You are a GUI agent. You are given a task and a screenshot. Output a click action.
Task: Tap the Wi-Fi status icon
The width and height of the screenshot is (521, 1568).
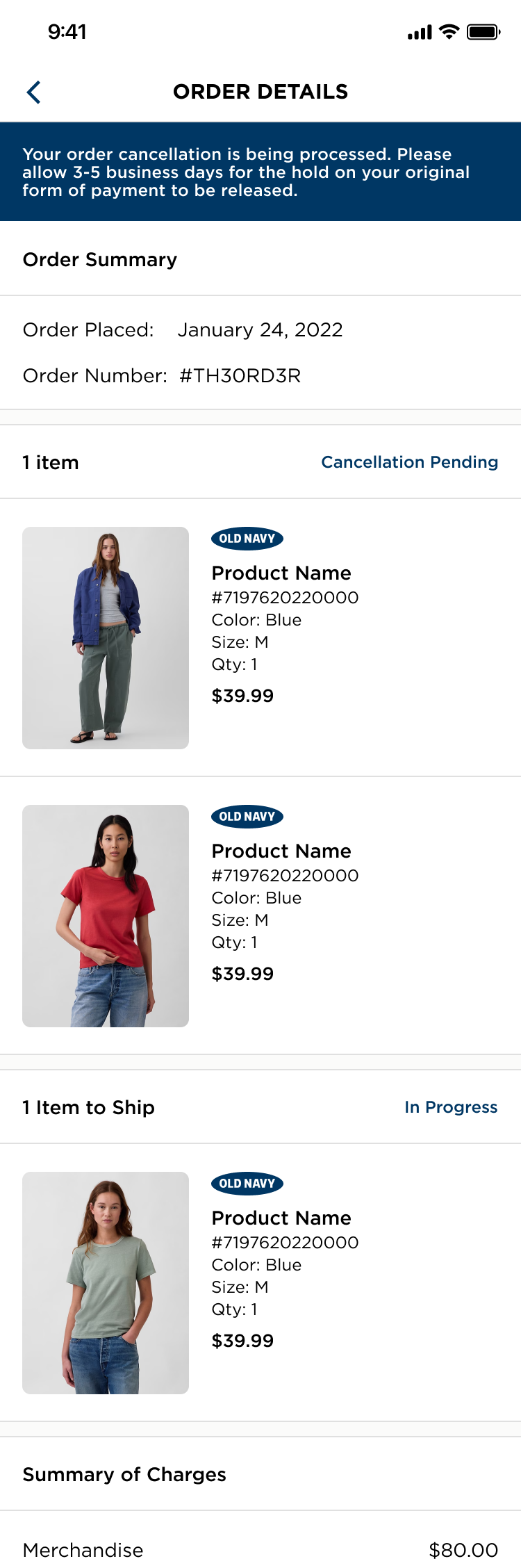pyautogui.click(x=450, y=32)
